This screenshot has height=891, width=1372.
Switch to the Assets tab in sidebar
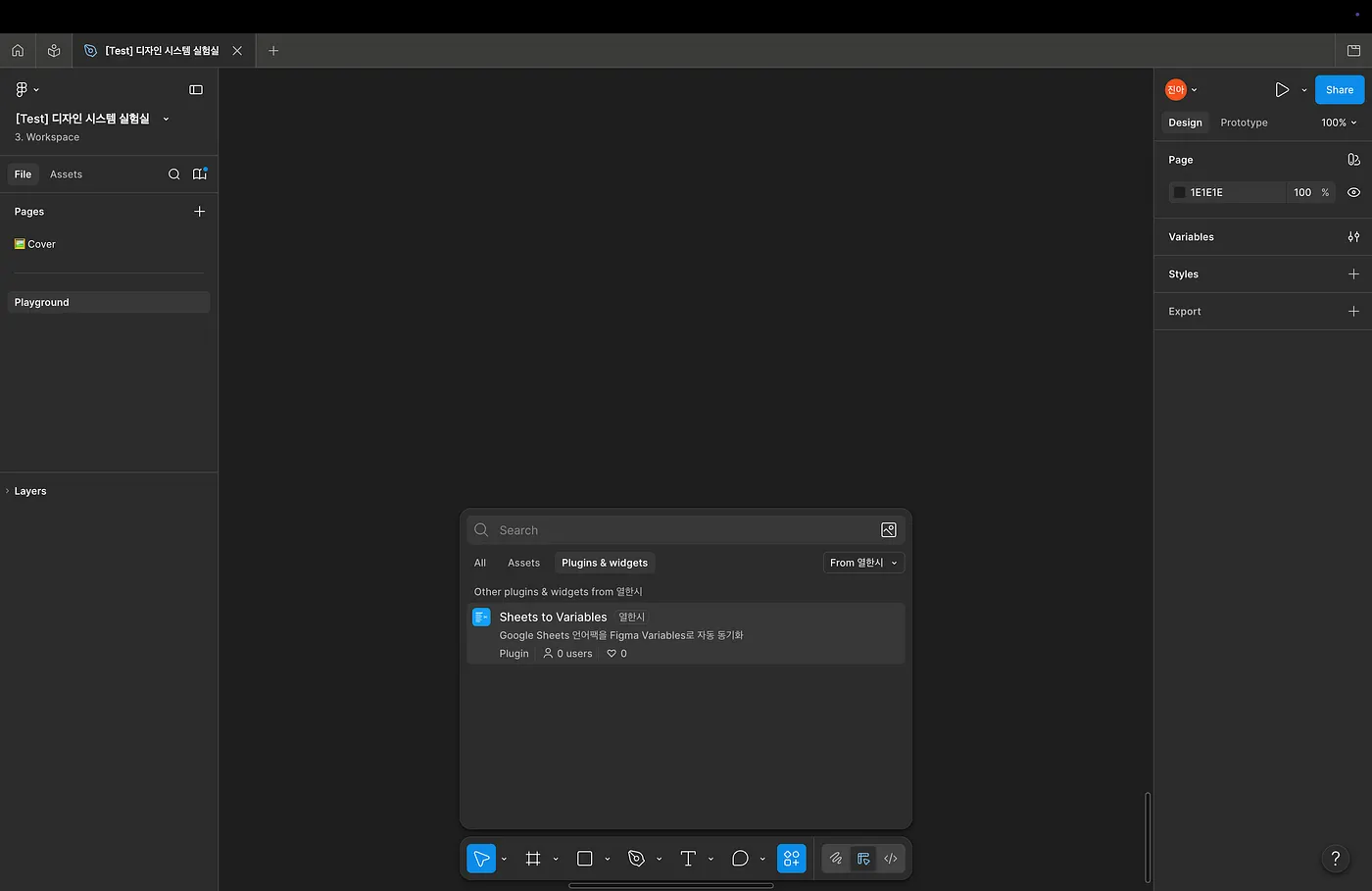pyautogui.click(x=66, y=174)
